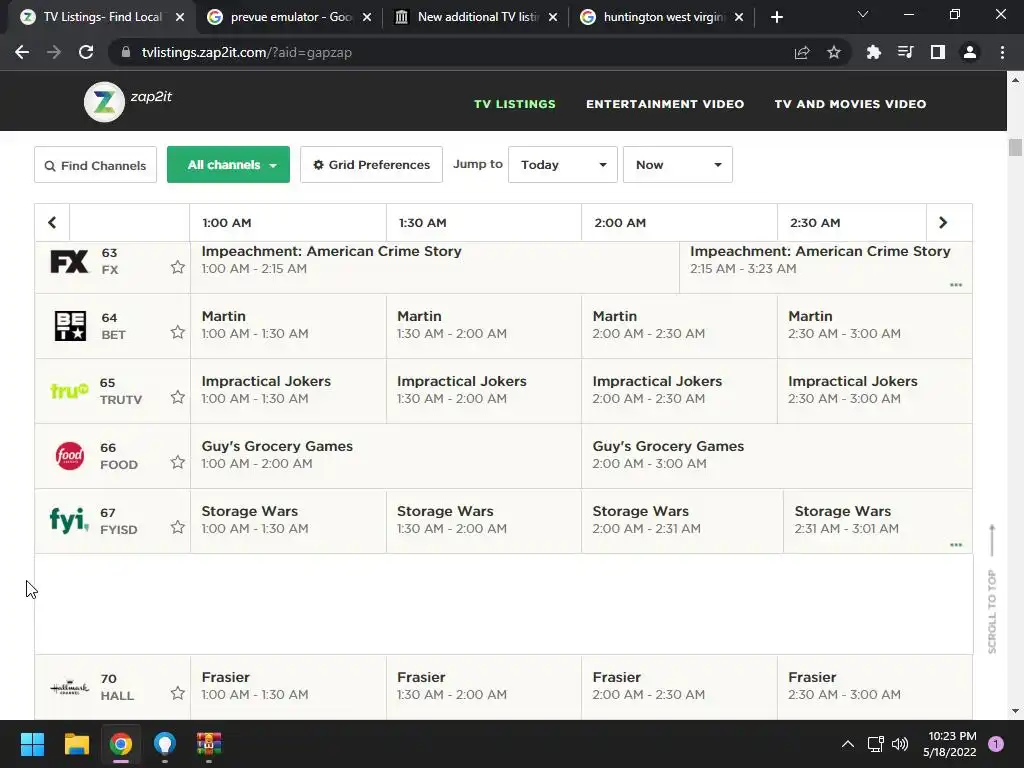Click the page vertical scrollbar thumb
The image size is (1024, 768).
tap(1015, 148)
